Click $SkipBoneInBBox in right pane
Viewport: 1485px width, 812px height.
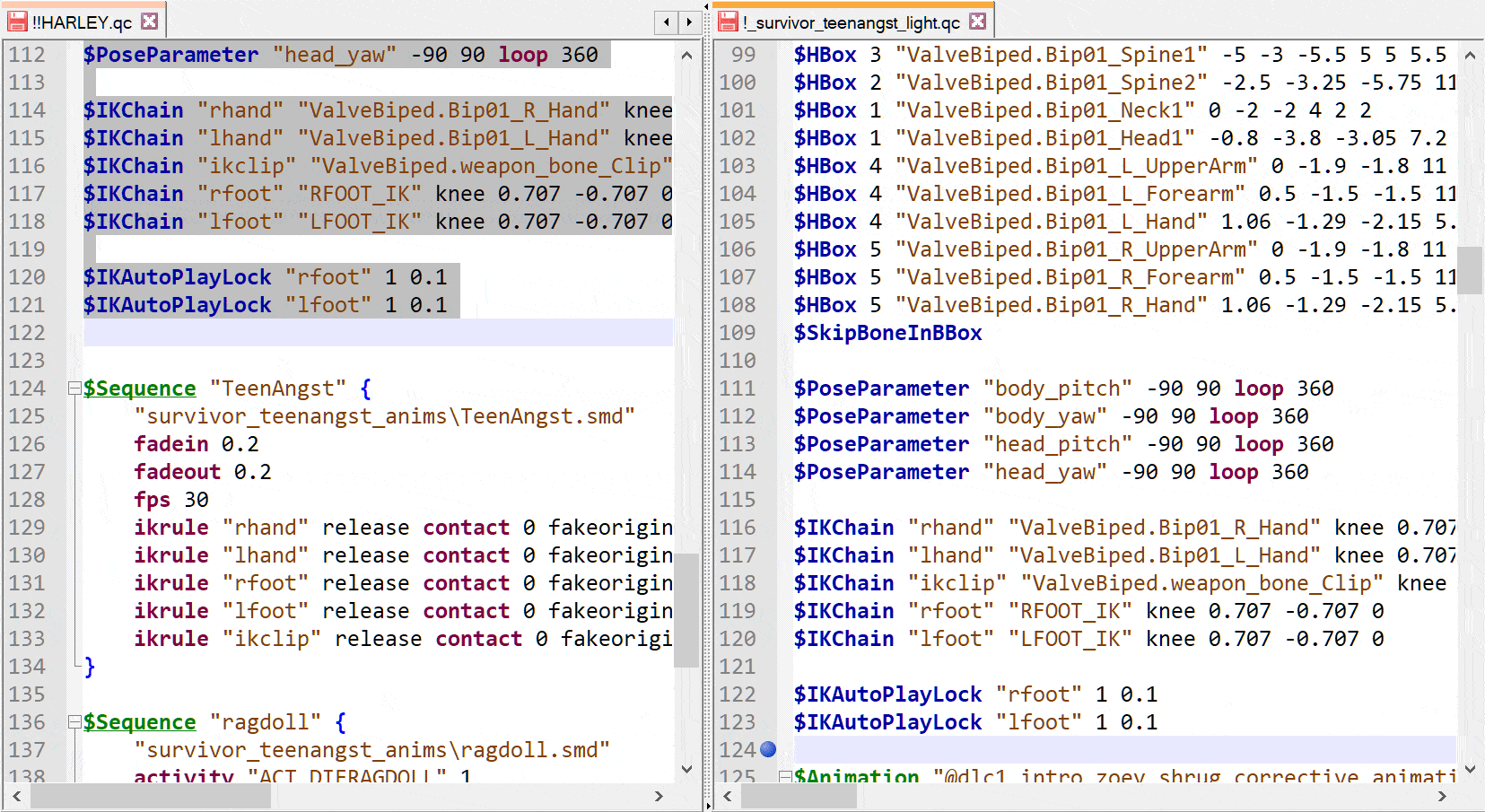(888, 333)
